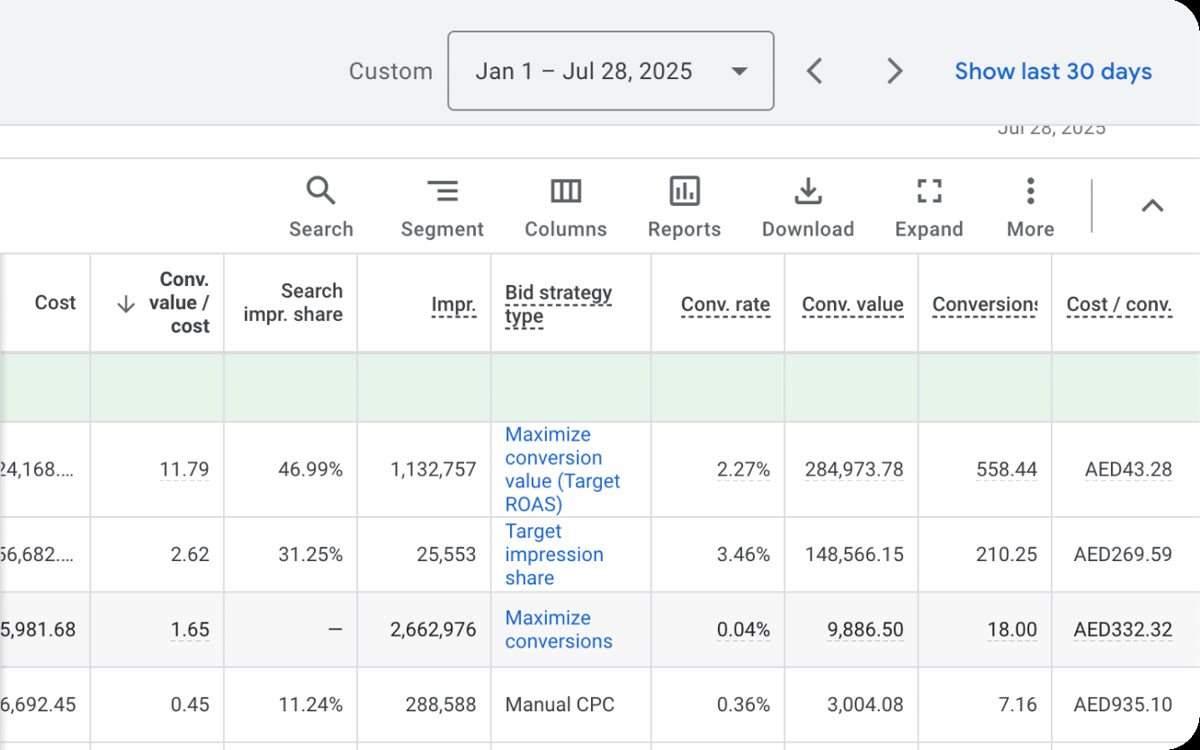
Task: Expand the table to full screen
Action: pyautogui.click(x=929, y=207)
